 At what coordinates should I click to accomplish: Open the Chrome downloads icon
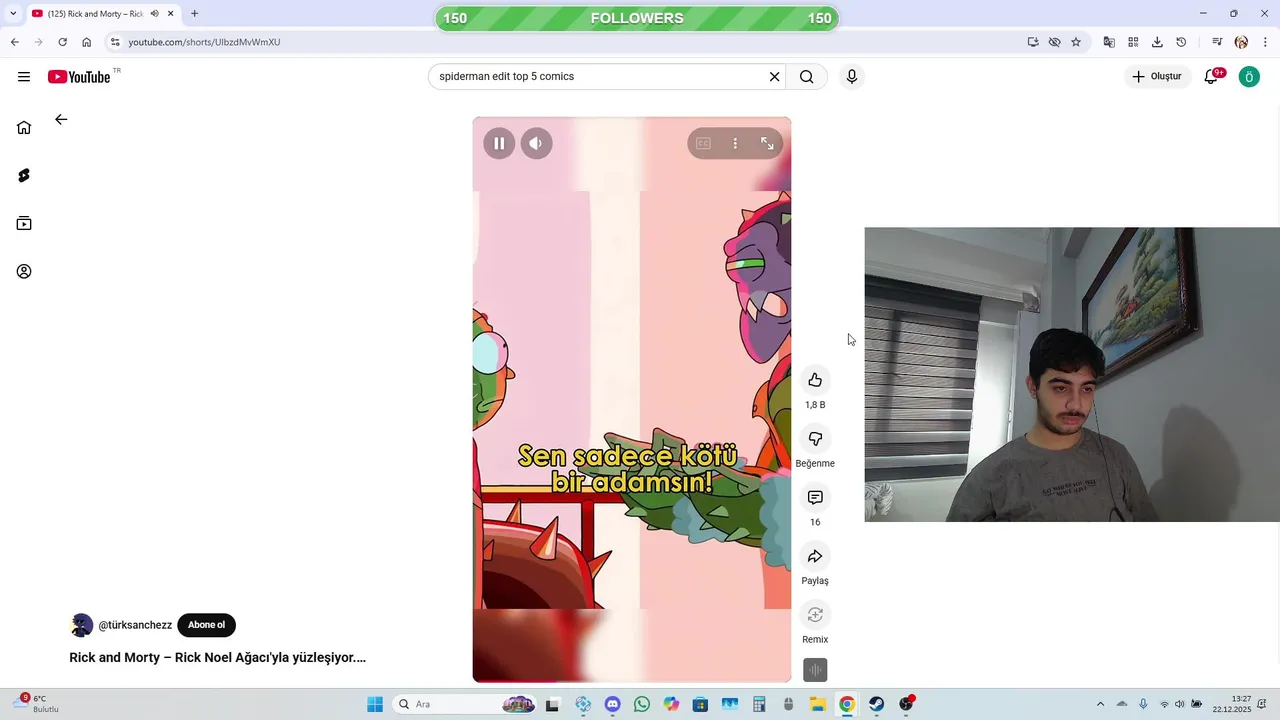pyautogui.click(x=1157, y=42)
